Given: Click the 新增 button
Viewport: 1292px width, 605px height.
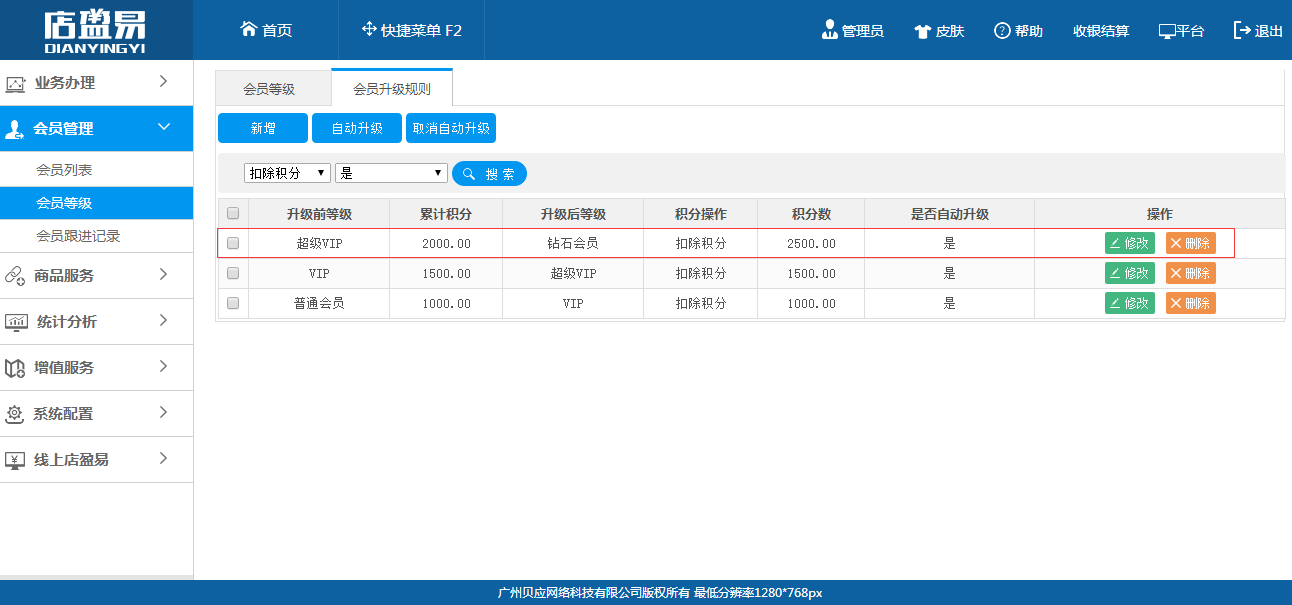Looking at the screenshot, I should tap(263, 128).
